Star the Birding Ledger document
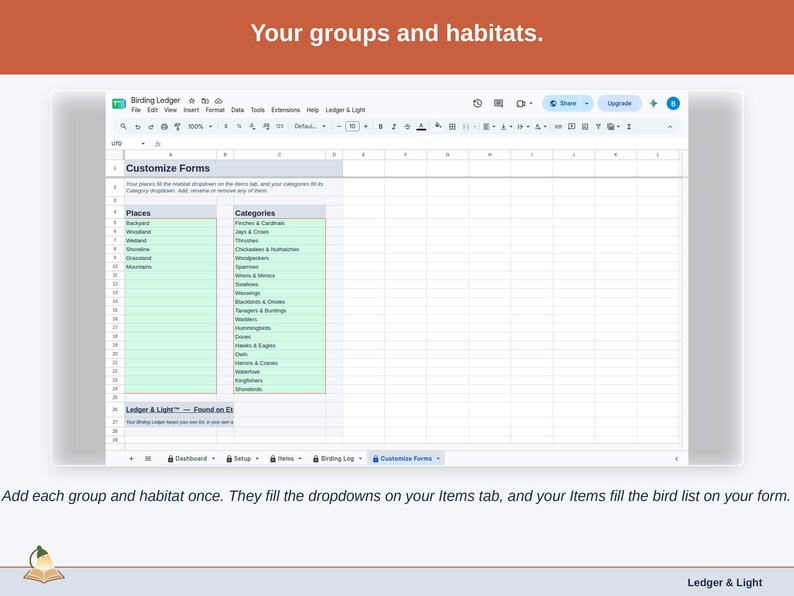Viewport: 794px width, 596px height. [x=192, y=101]
